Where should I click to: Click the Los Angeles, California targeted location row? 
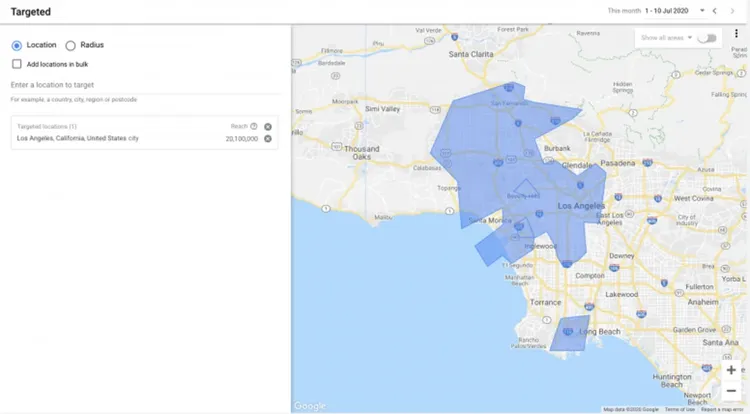point(144,139)
